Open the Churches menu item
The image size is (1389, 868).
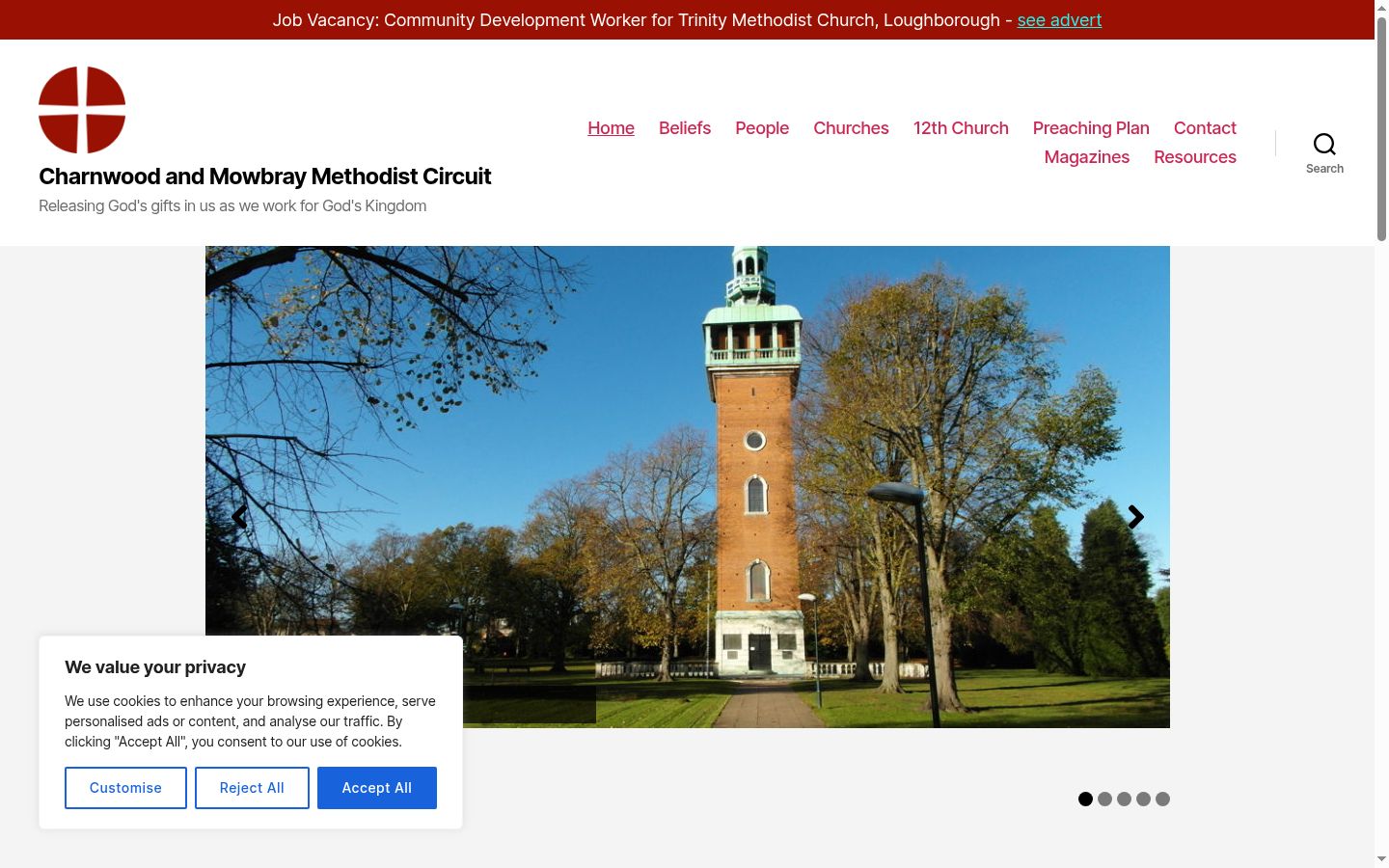point(851,128)
